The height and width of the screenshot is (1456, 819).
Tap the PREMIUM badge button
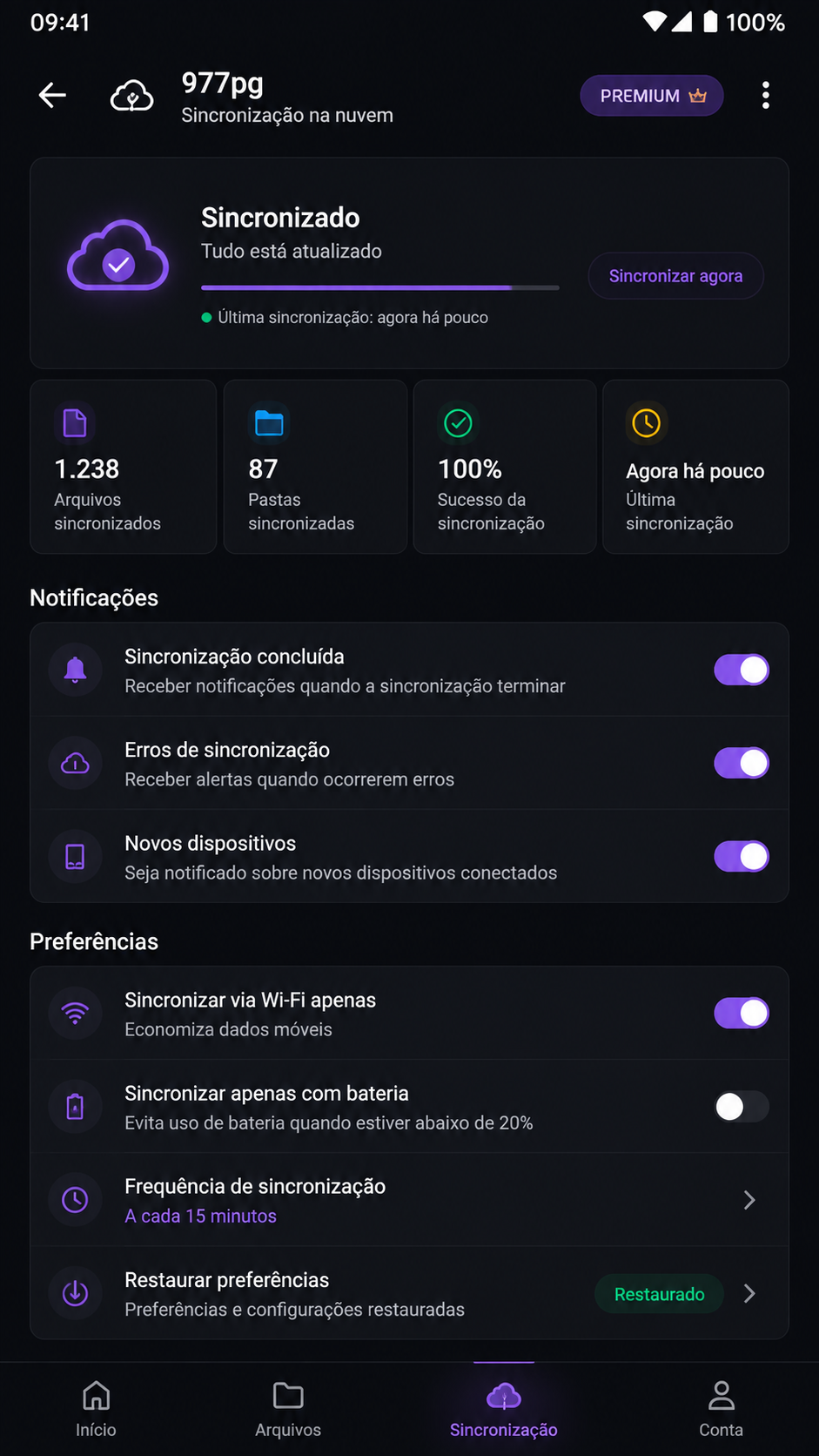[x=652, y=96]
